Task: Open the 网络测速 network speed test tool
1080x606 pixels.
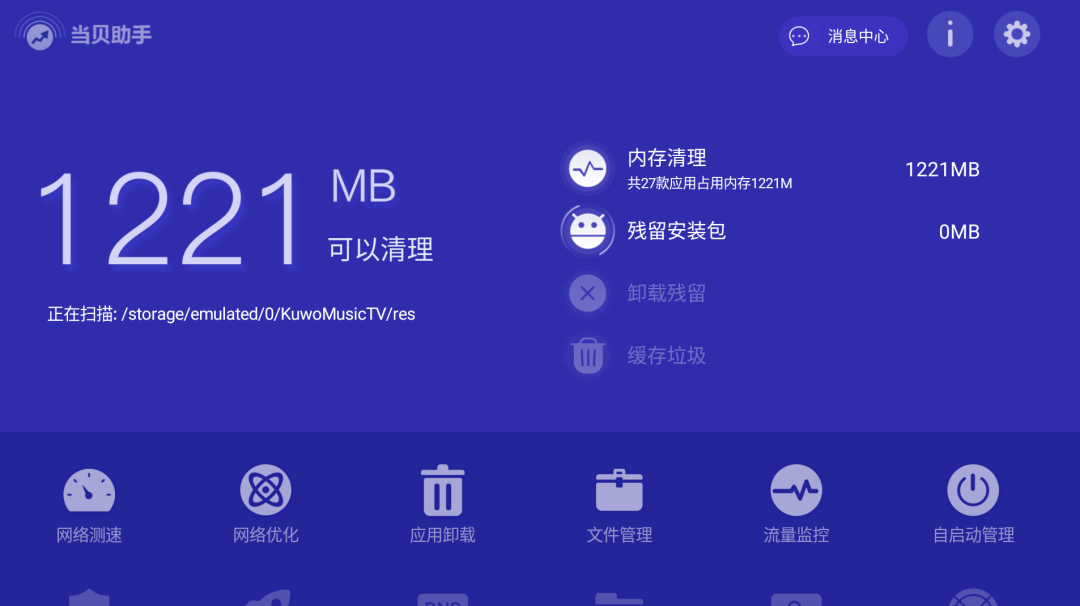Action: [88, 505]
